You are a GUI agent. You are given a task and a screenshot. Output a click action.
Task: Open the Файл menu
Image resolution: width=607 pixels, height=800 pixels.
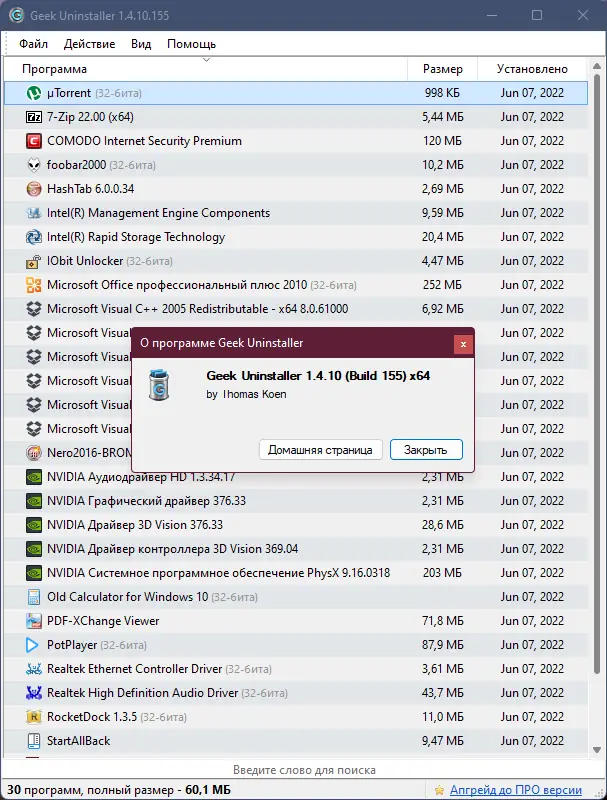click(34, 44)
